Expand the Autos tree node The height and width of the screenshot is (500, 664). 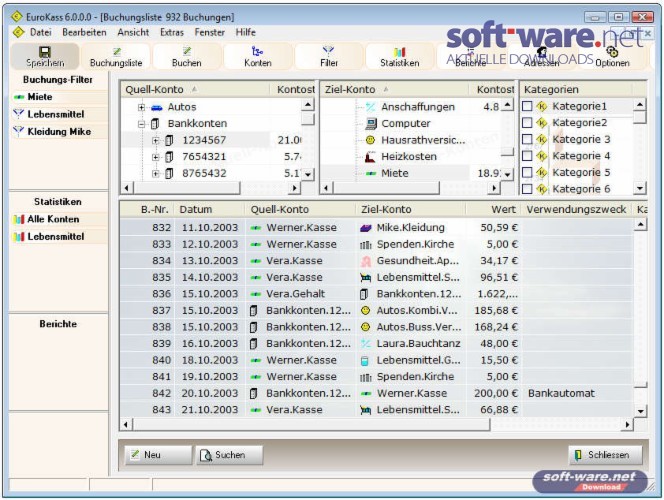click(x=141, y=108)
